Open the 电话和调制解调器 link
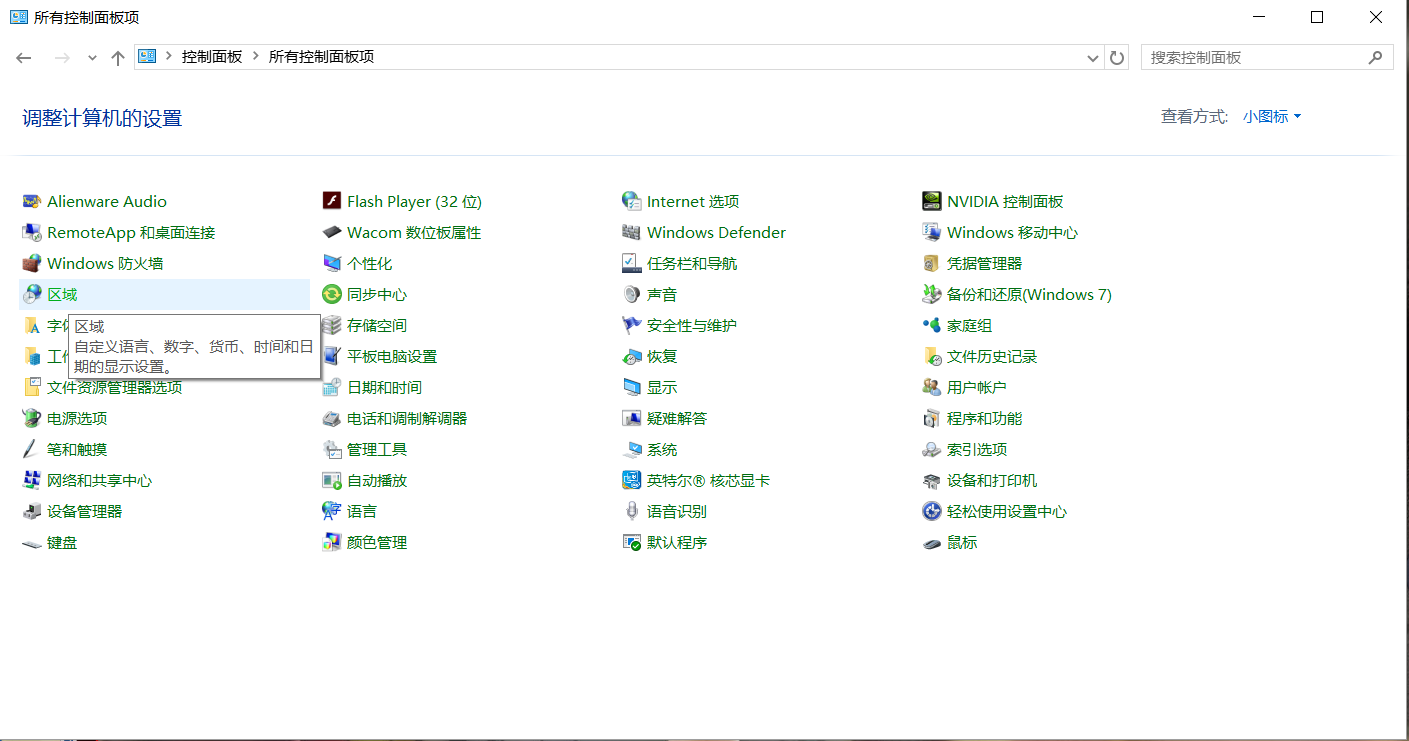This screenshot has width=1409, height=741. click(x=407, y=418)
